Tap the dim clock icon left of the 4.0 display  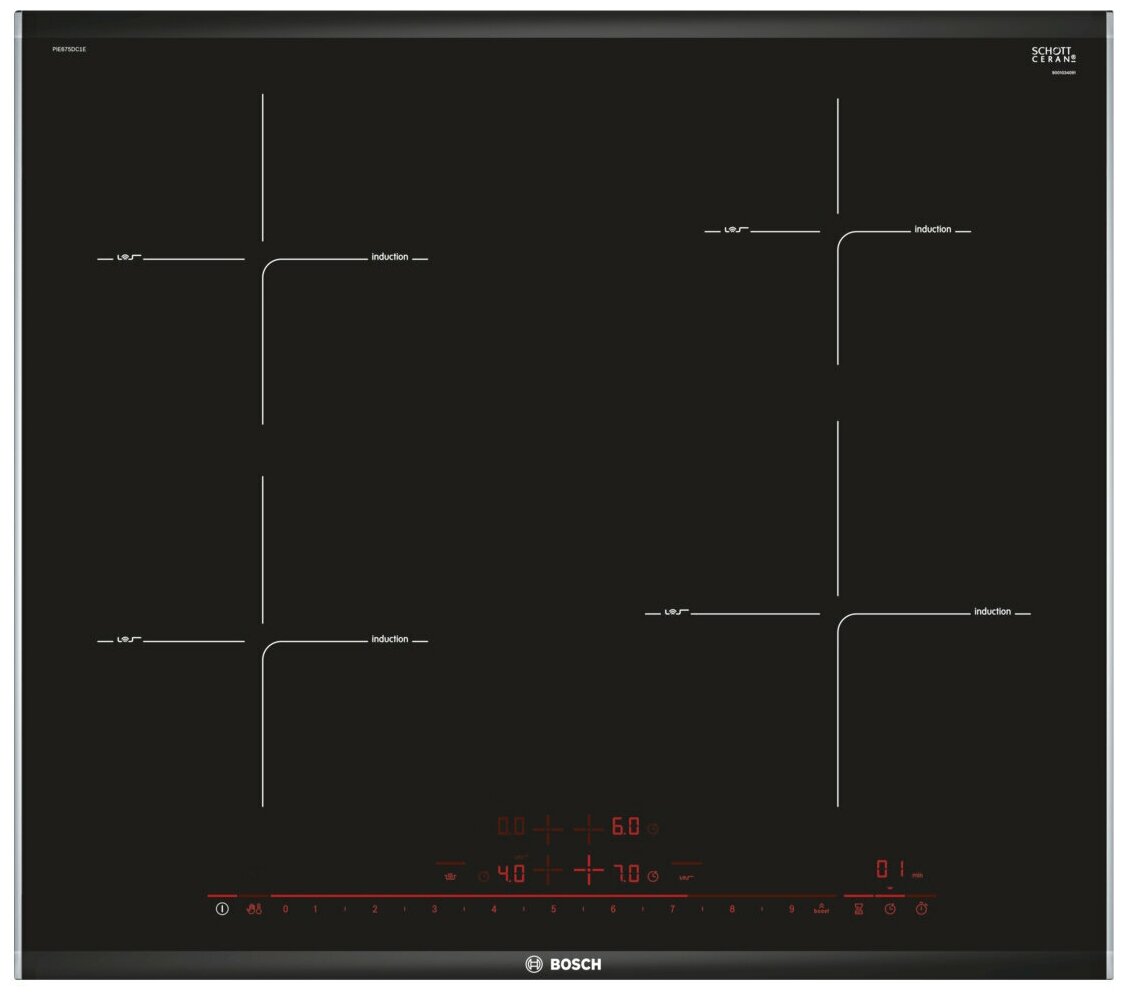[x=484, y=876]
